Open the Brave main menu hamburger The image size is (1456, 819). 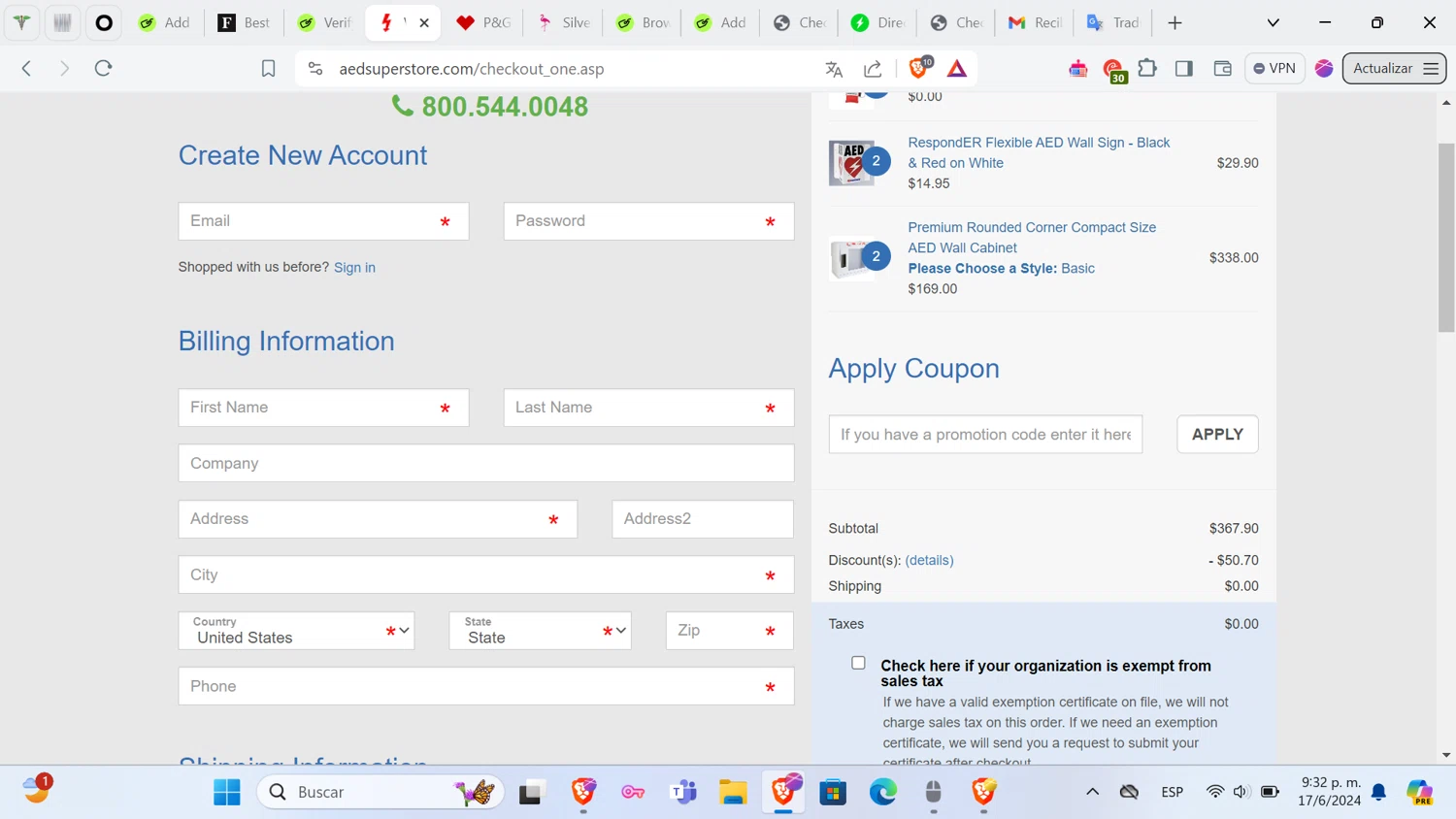click(x=1431, y=69)
